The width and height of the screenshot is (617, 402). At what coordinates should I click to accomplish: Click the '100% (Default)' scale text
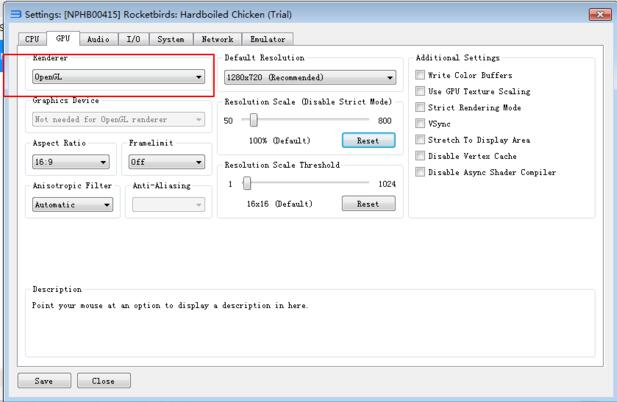coord(280,140)
